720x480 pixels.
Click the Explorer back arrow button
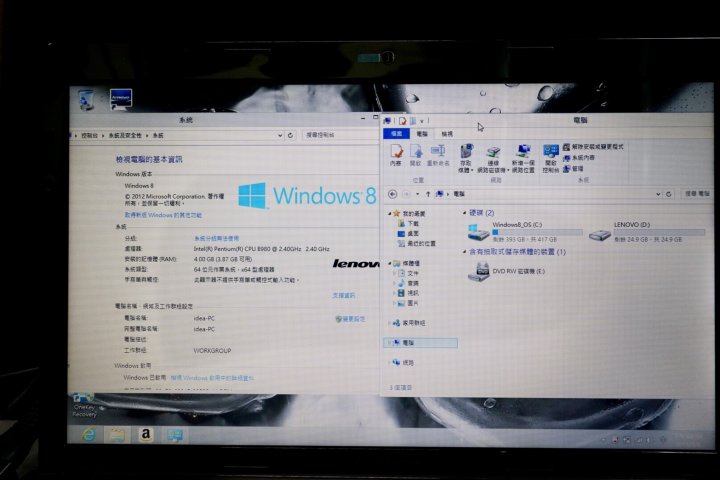[x=392, y=194]
